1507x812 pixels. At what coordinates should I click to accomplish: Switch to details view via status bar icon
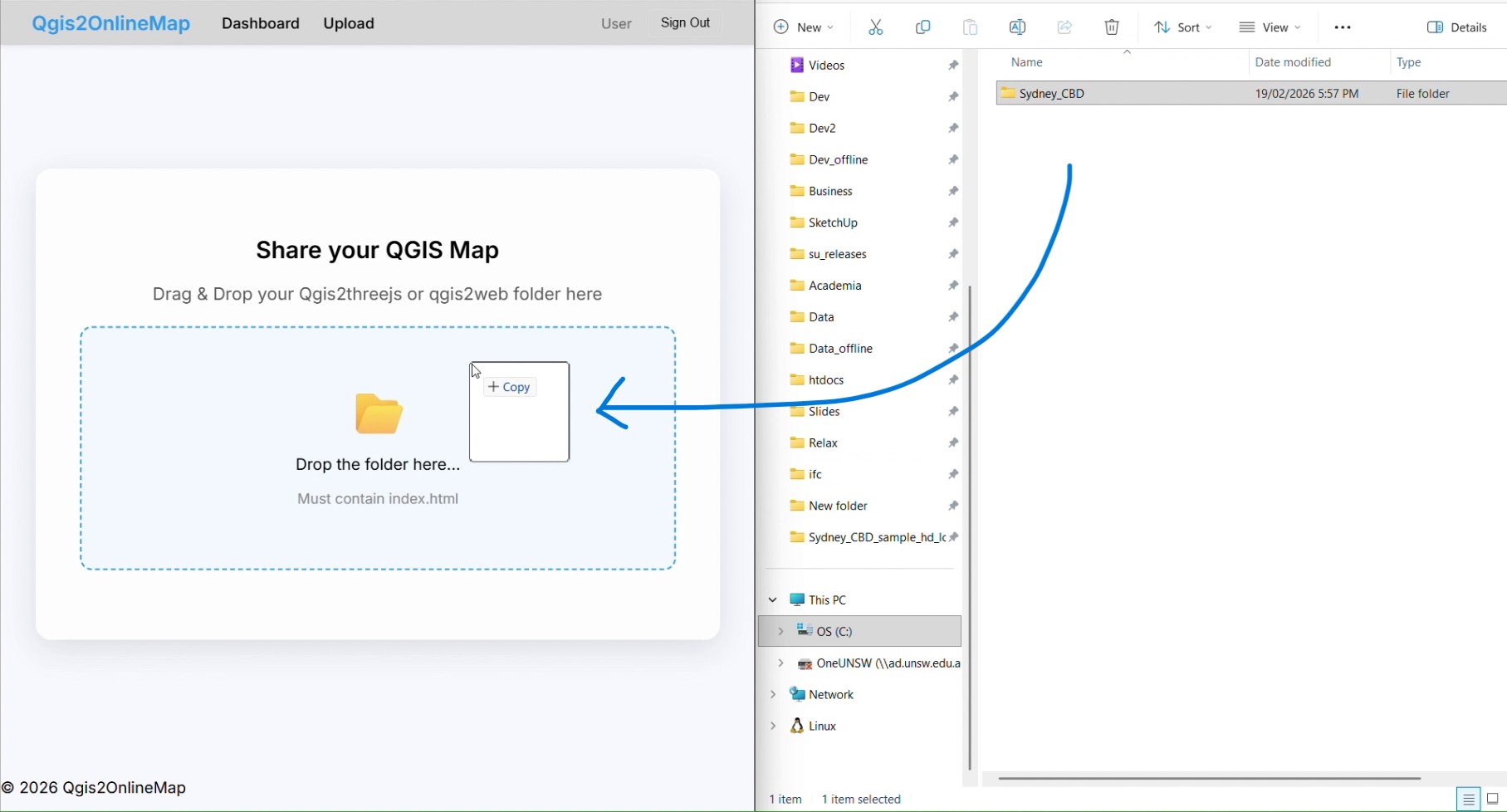coord(1468,799)
